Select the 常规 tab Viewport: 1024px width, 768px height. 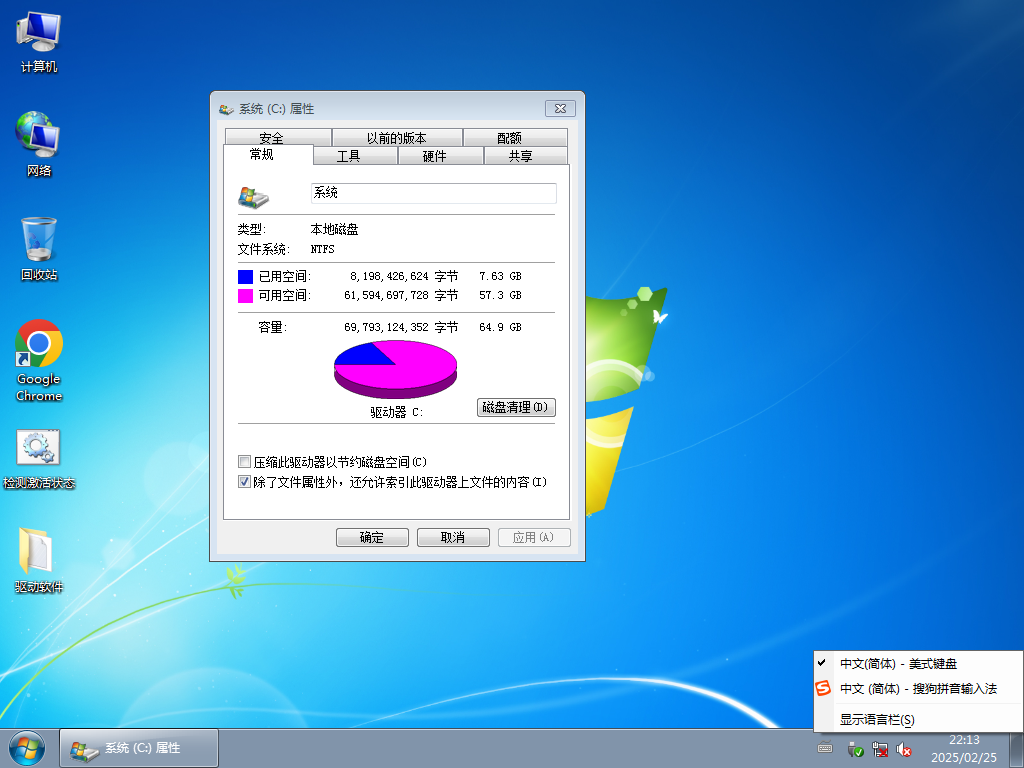point(268,155)
